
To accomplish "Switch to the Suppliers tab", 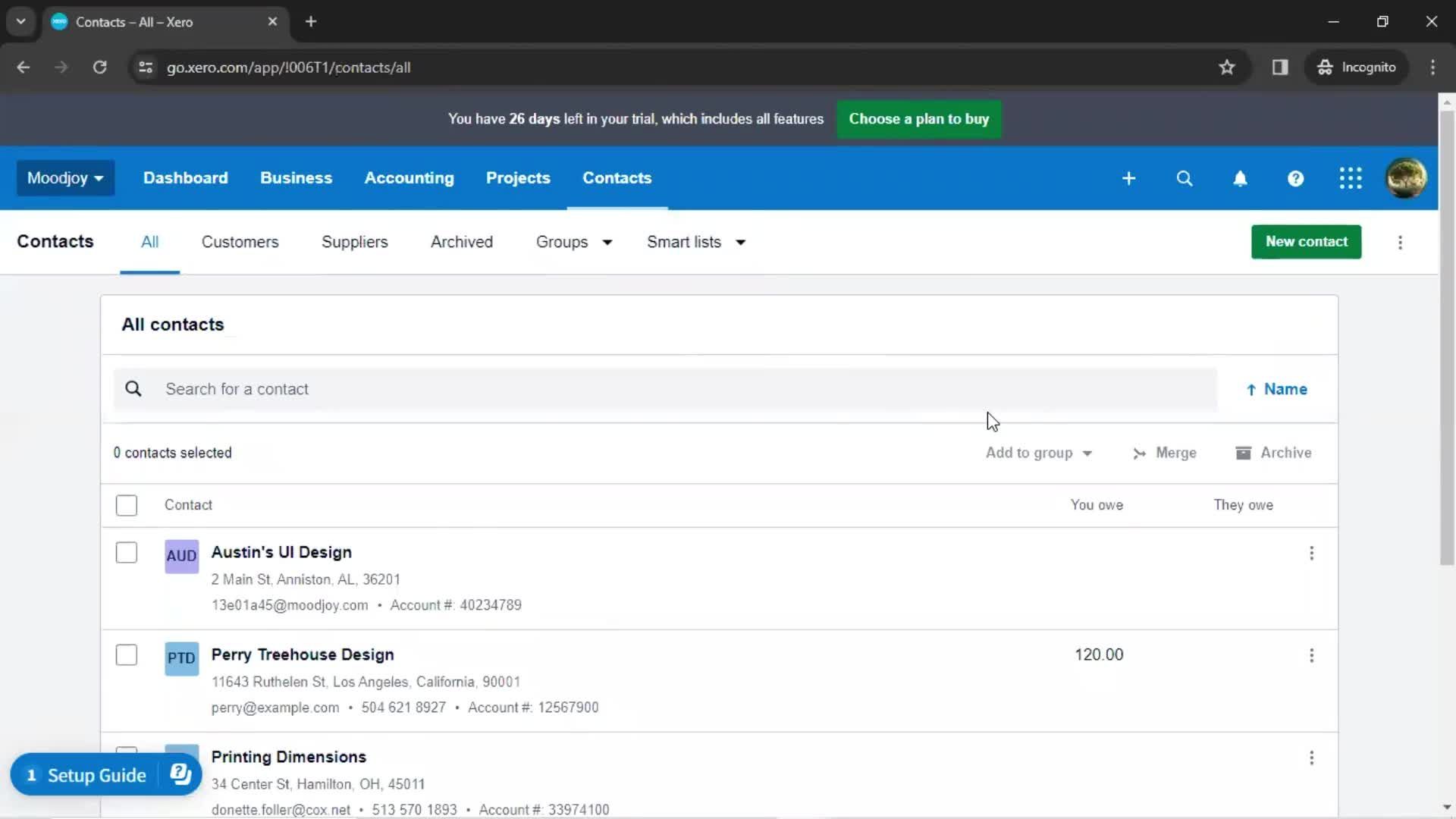I will [x=355, y=242].
